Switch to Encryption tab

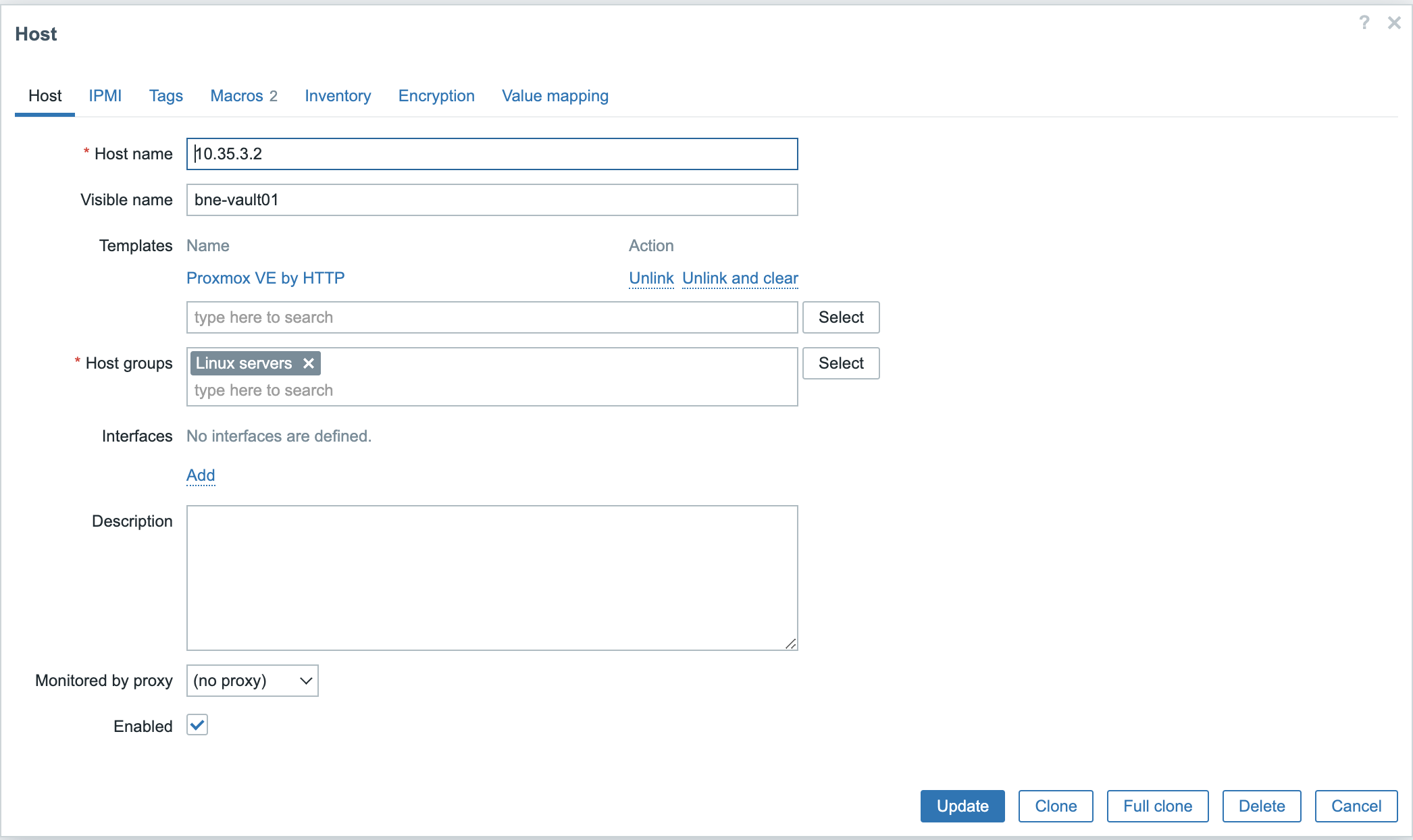pyautogui.click(x=436, y=96)
